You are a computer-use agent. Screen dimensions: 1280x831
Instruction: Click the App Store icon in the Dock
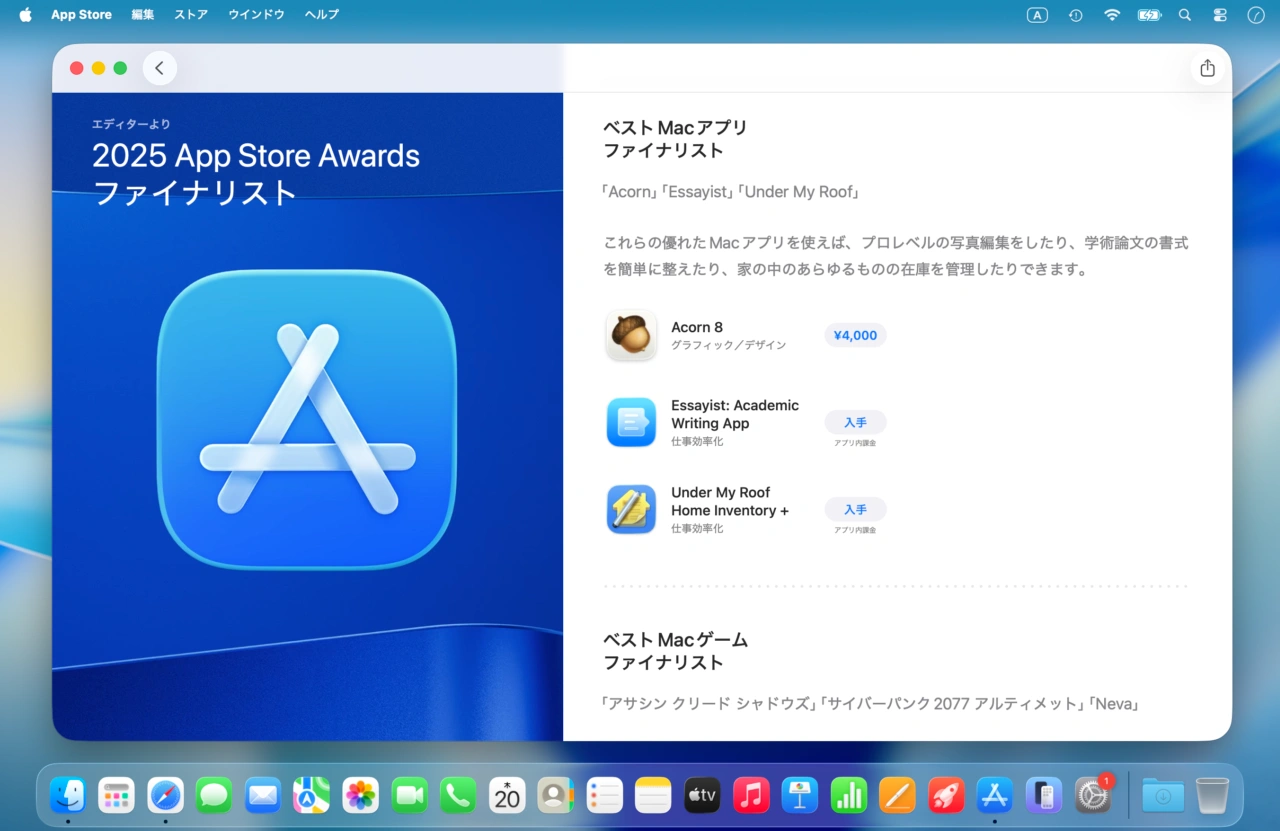pyautogui.click(x=994, y=795)
